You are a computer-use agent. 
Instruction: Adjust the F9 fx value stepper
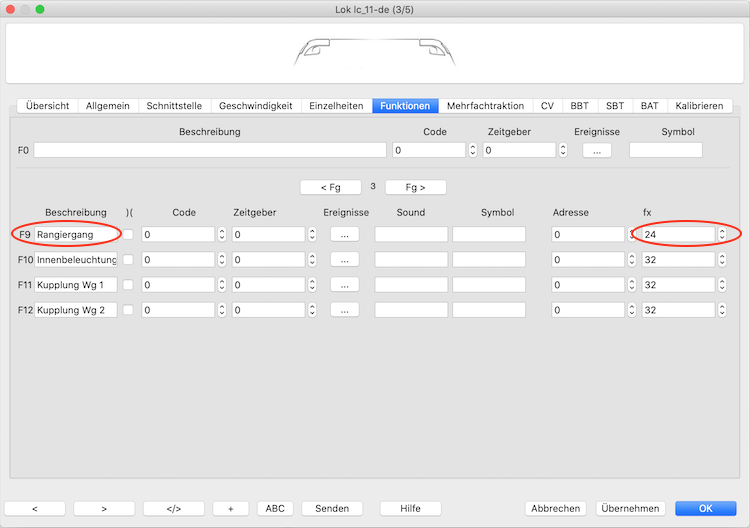tap(721, 234)
